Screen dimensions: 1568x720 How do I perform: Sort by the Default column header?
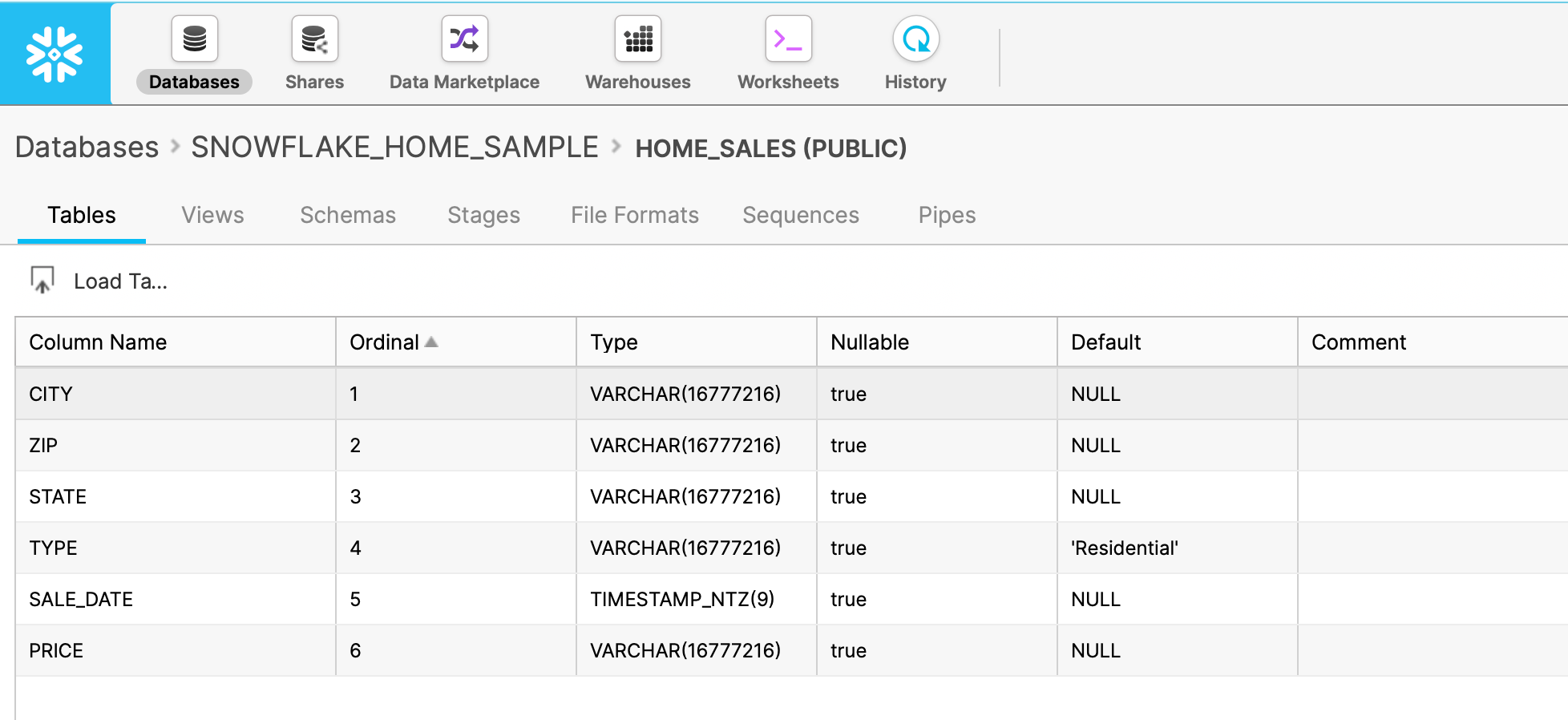click(x=1178, y=342)
